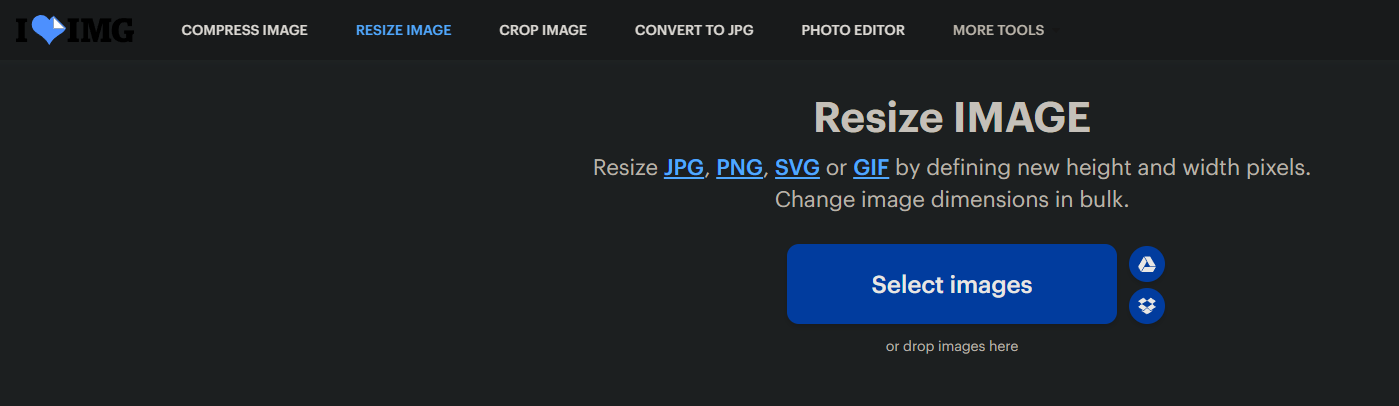Open the Compress Image tool
Image resolution: width=1399 pixels, height=406 pixels.
click(x=244, y=30)
